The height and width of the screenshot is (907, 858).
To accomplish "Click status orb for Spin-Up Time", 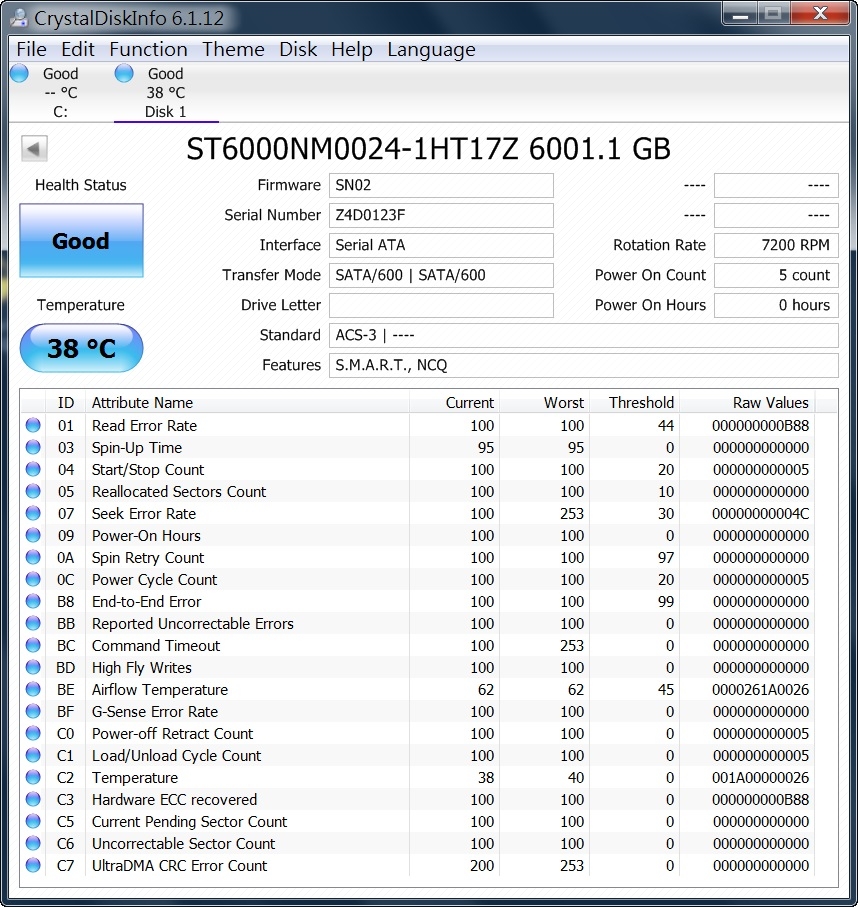I will 33,447.
